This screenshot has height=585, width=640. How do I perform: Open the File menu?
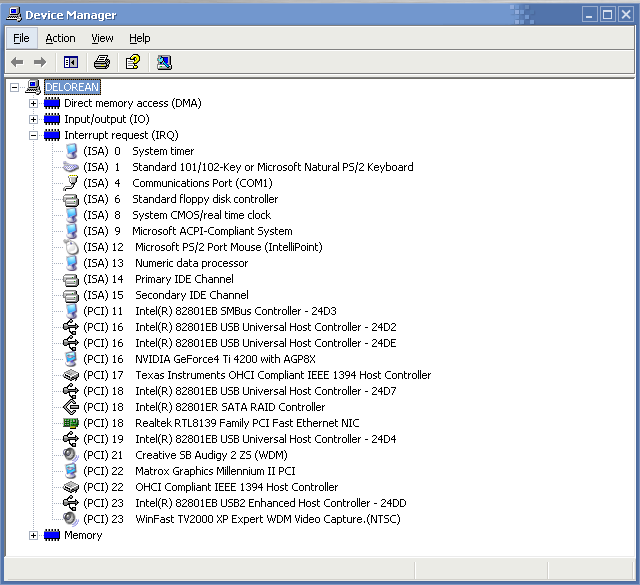(x=21, y=38)
